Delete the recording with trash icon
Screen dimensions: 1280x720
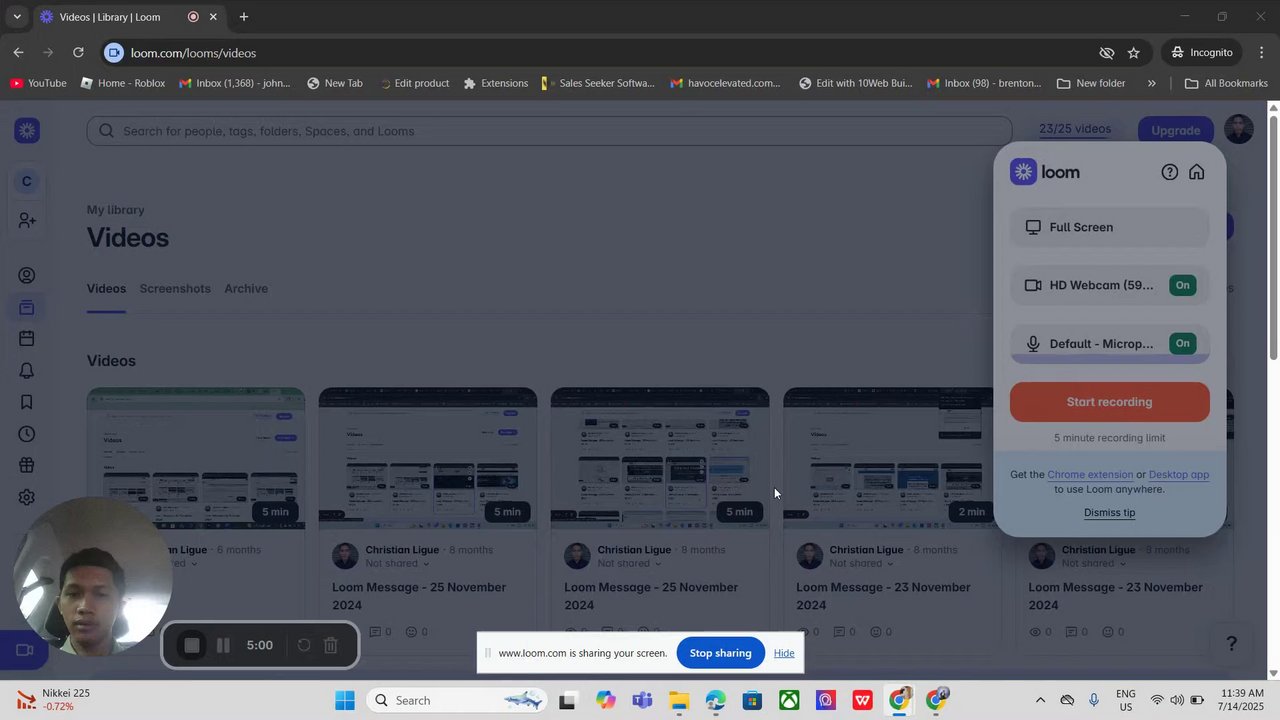331,646
